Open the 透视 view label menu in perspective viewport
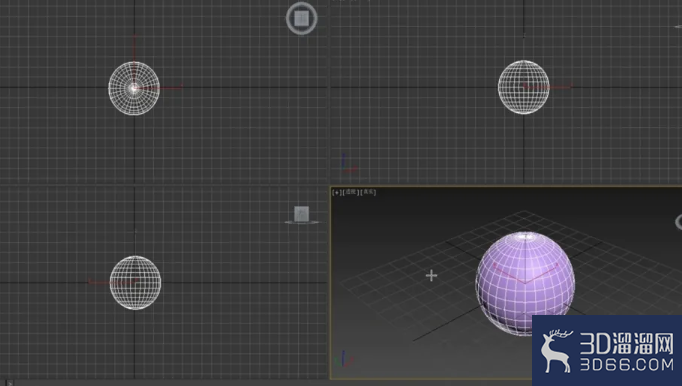Image resolution: width=682 pixels, height=386 pixels. point(351,192)
